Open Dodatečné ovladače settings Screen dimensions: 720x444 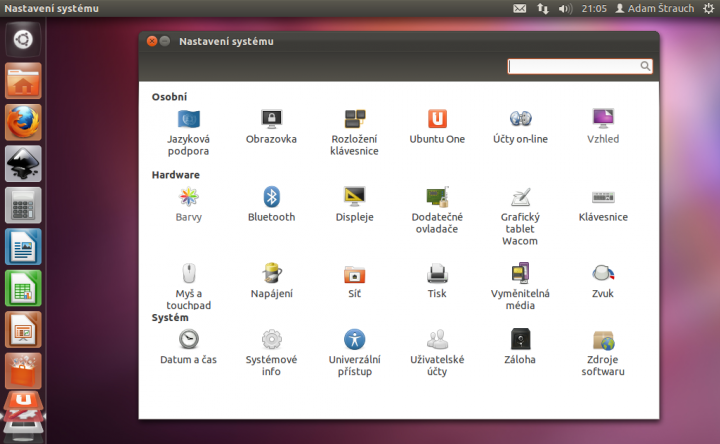(x=437, y=210)
